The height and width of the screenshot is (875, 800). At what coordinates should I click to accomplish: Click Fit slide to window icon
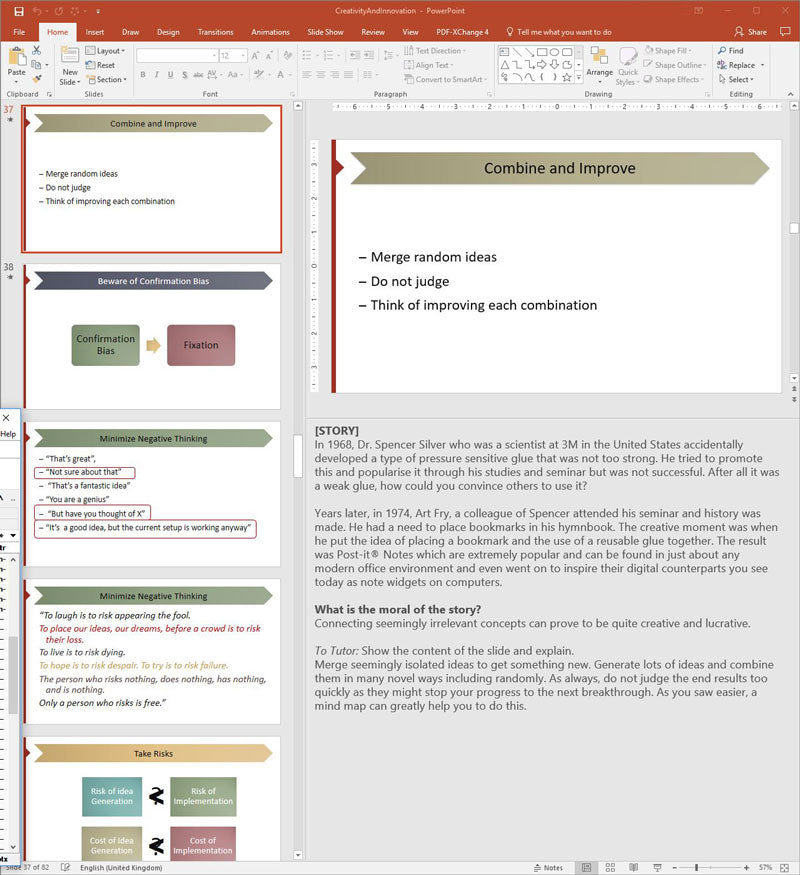(784, 867)
